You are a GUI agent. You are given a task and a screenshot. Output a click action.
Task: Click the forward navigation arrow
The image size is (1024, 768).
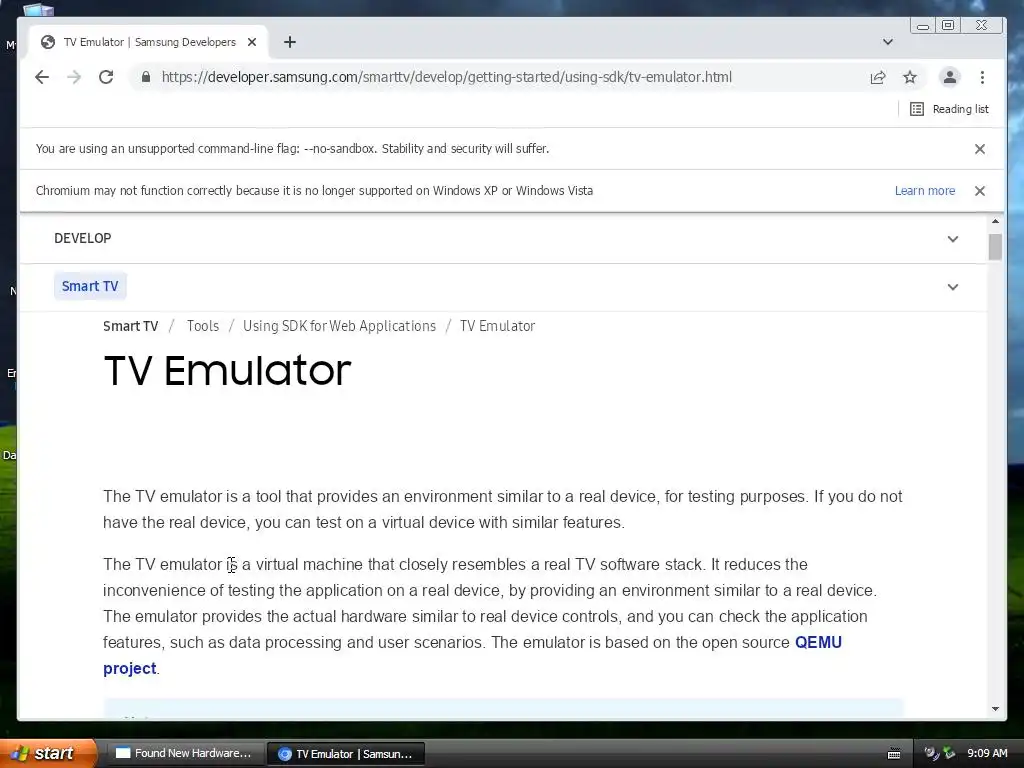click(x=74, y=77)
